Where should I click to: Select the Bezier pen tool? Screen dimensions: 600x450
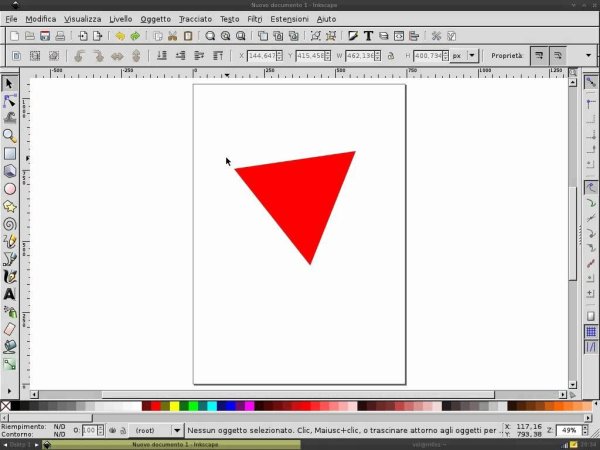coord(9,259)
